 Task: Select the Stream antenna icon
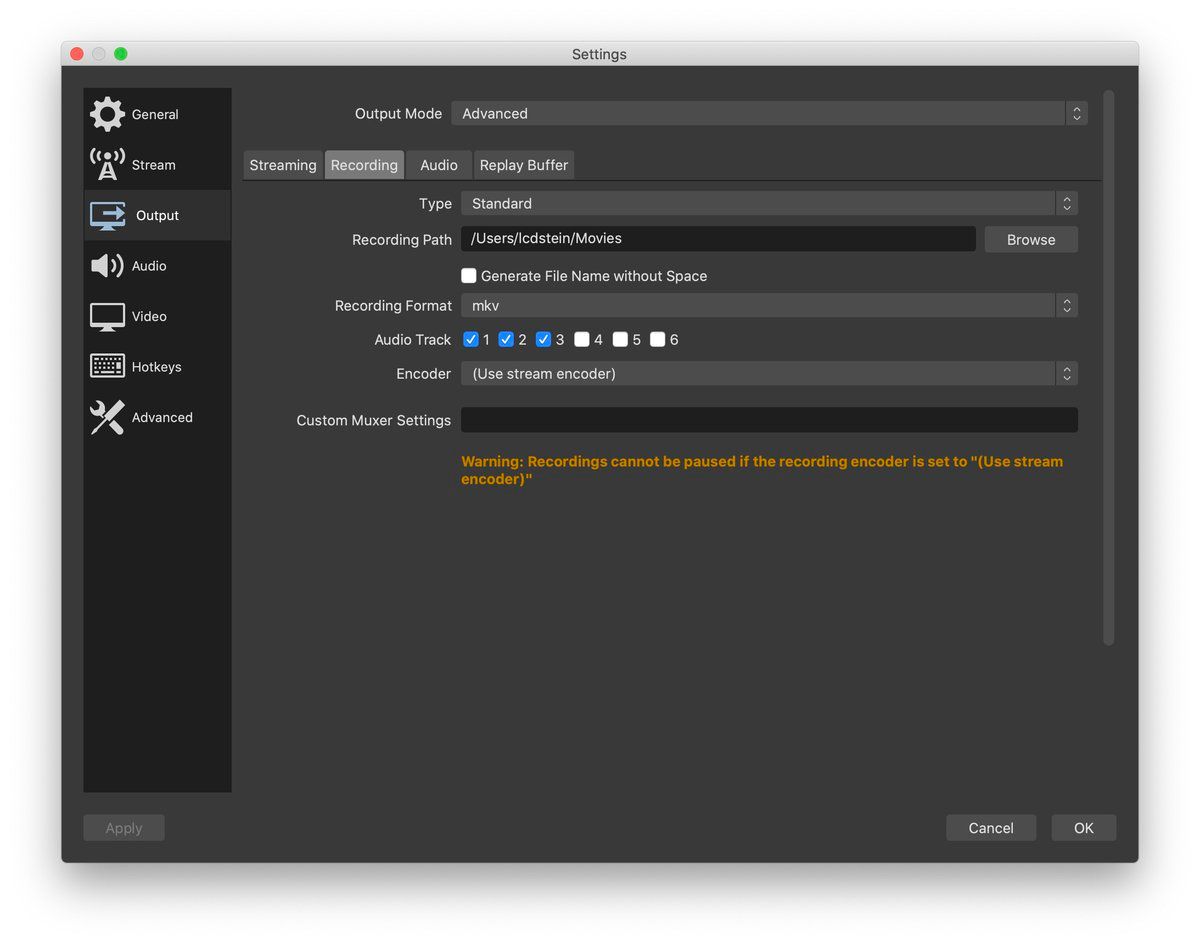pos(107,164)
